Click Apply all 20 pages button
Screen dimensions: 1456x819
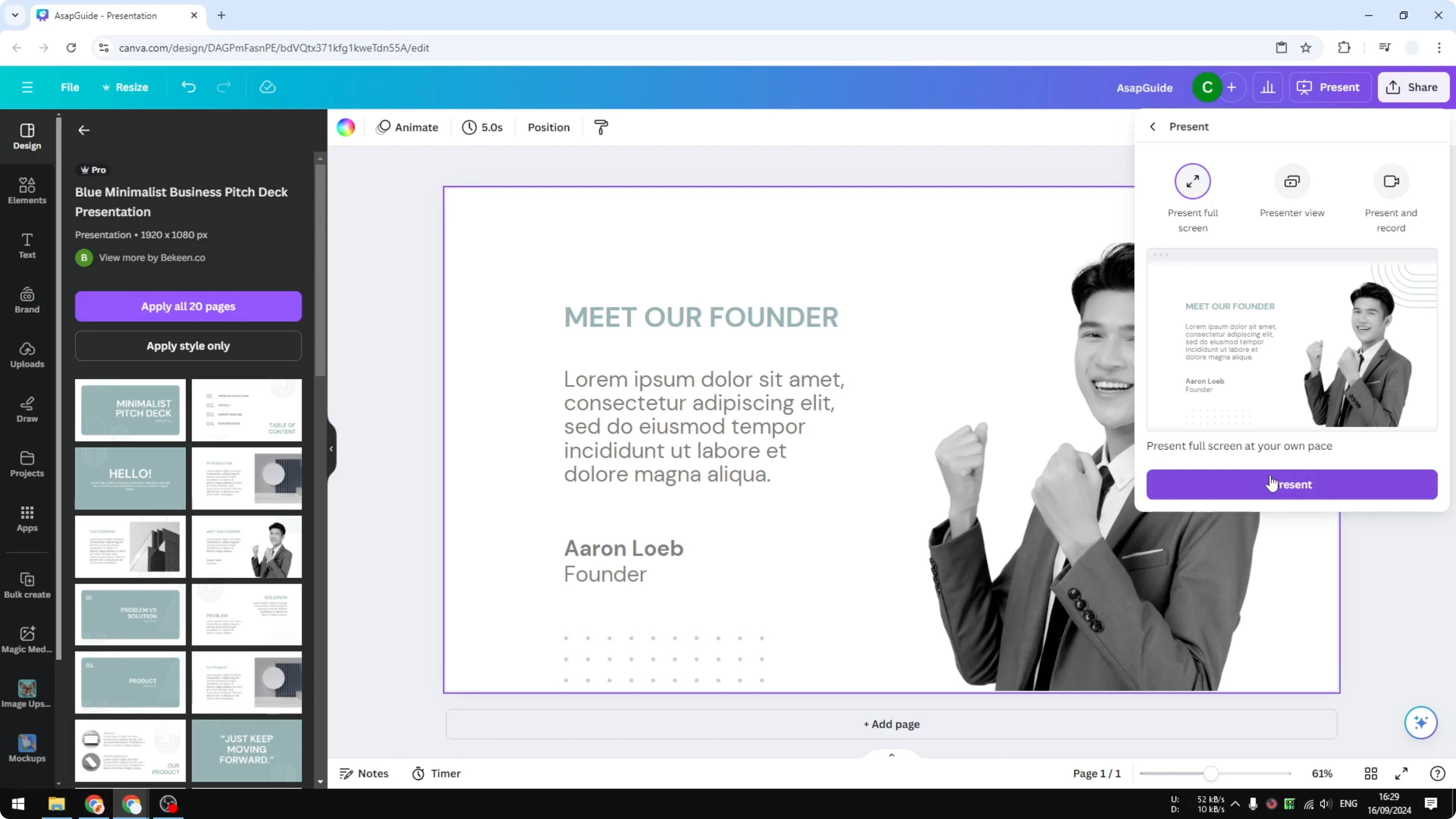[188, 306]
